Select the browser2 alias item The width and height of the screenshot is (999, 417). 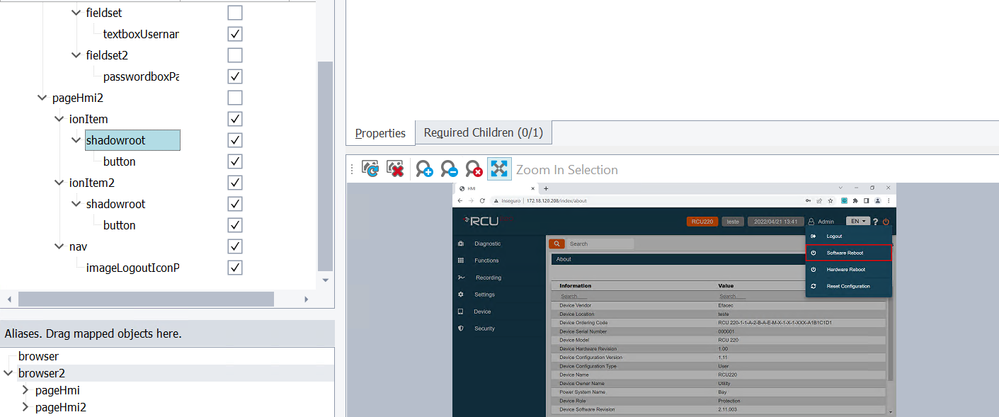[x=41, y=374]
